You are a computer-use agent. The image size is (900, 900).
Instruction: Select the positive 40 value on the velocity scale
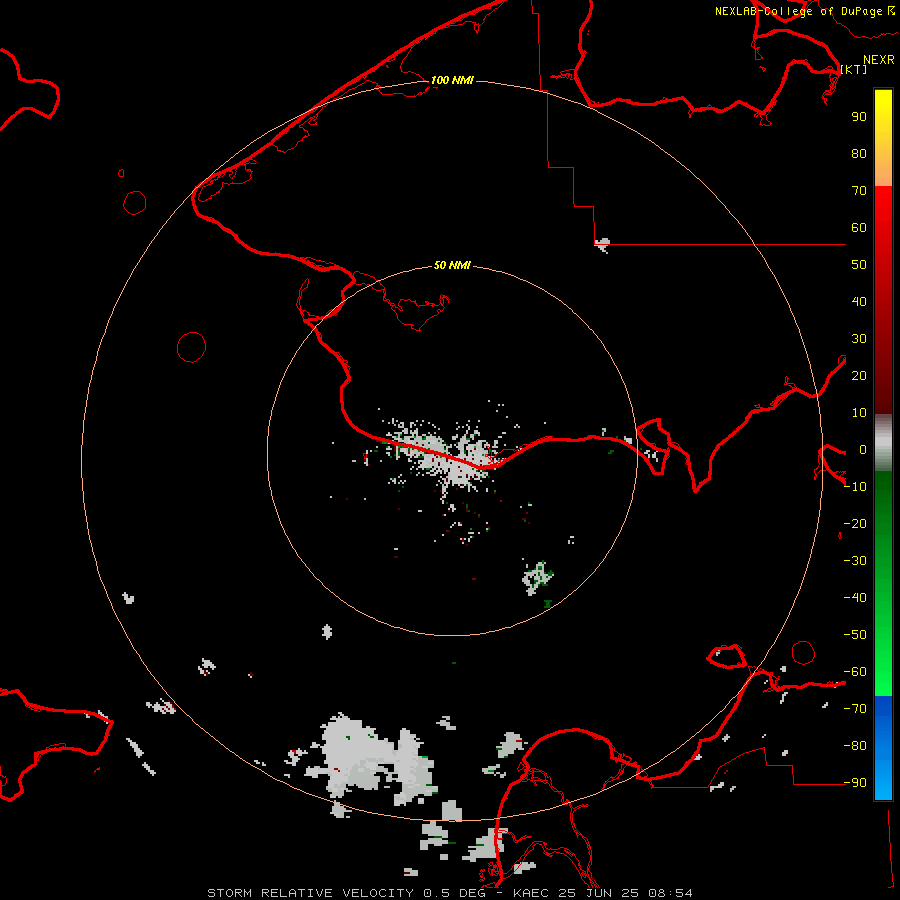(x=859, y=302)
